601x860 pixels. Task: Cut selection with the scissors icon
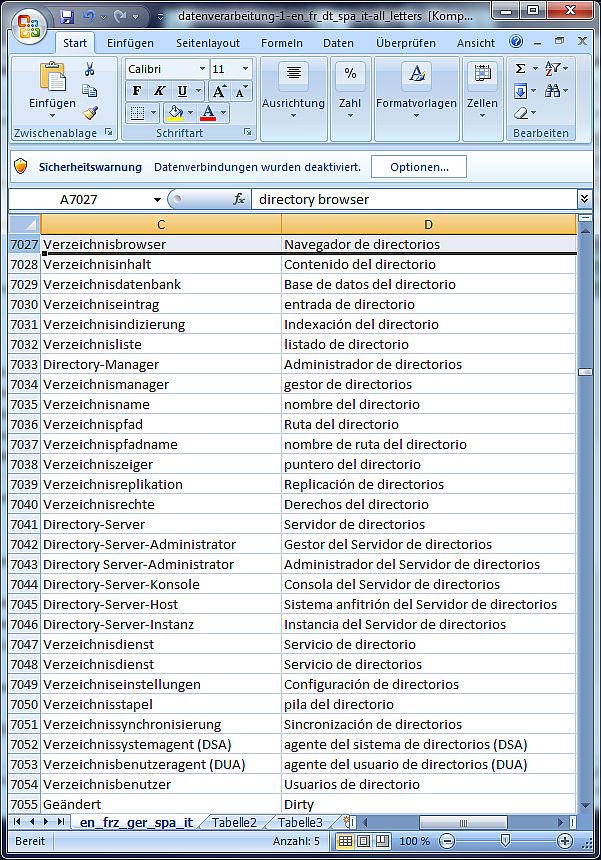pyautogui.click(x=89, y=69)
